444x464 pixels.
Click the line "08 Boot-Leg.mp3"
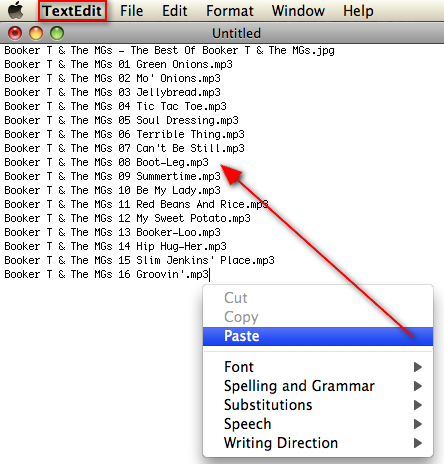[106, 163]
